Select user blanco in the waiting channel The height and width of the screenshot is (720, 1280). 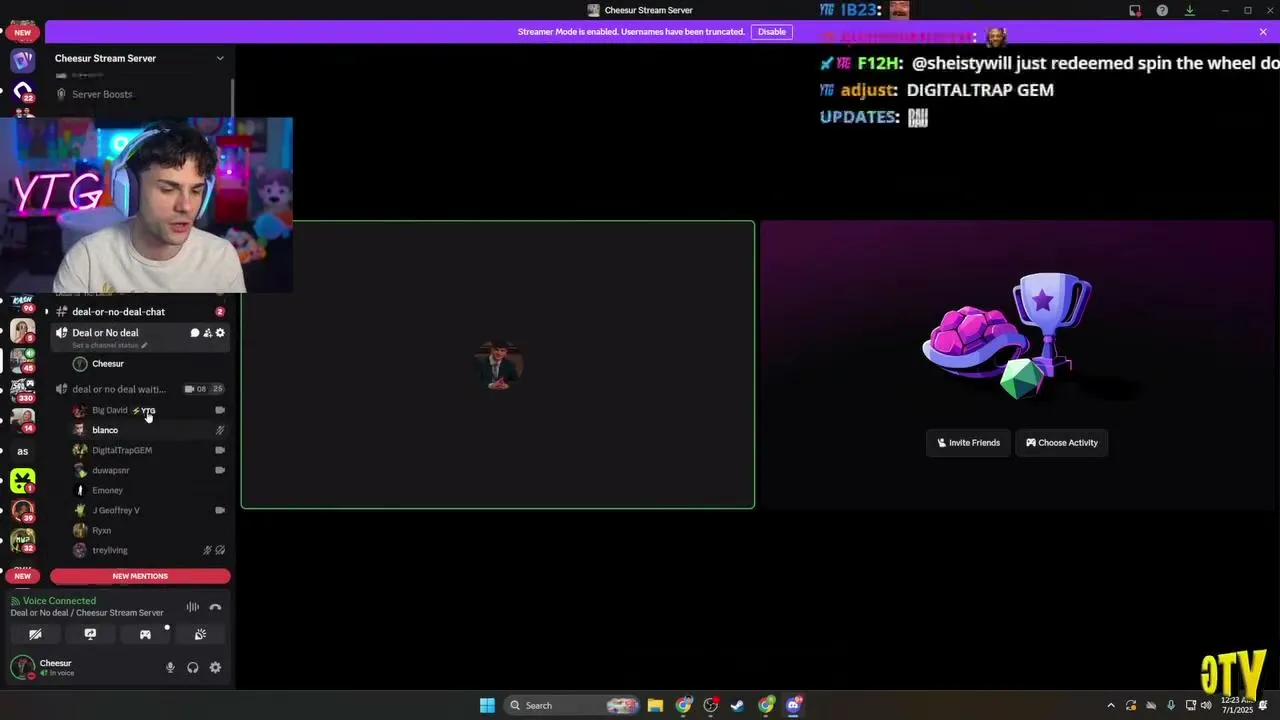(x=105, y=430)
